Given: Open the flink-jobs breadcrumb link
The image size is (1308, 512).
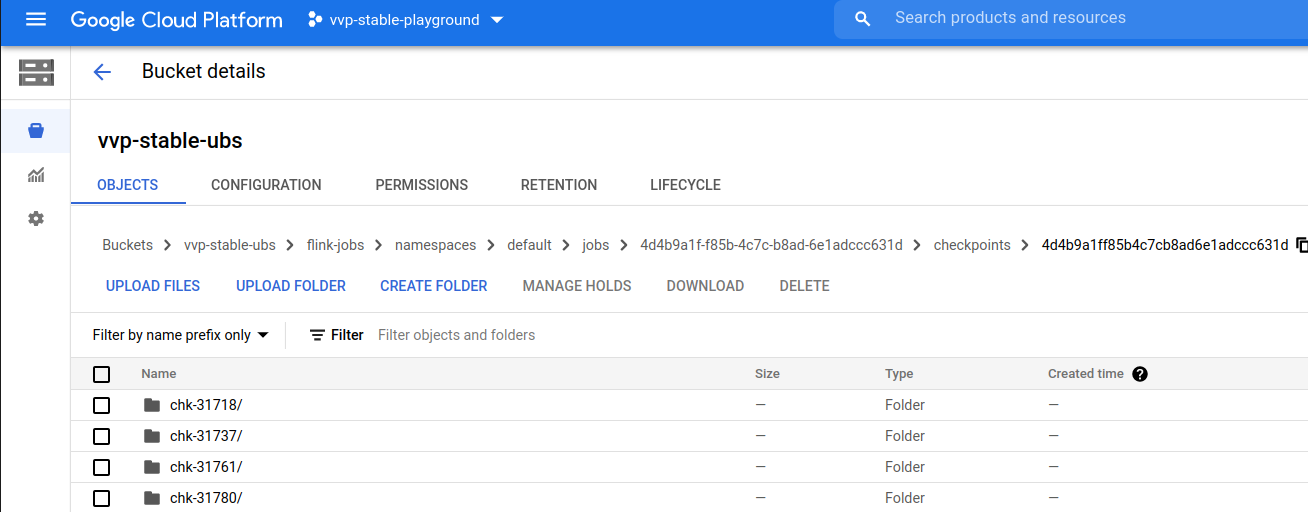Looking at the screenshot, I should [x=336, y=245].
